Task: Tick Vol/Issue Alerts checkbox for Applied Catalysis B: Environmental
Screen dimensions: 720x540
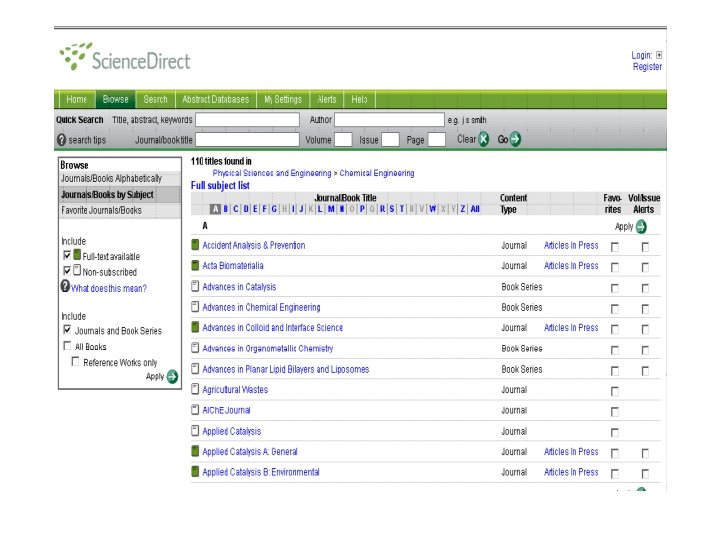Action: (x=645, y=474)
